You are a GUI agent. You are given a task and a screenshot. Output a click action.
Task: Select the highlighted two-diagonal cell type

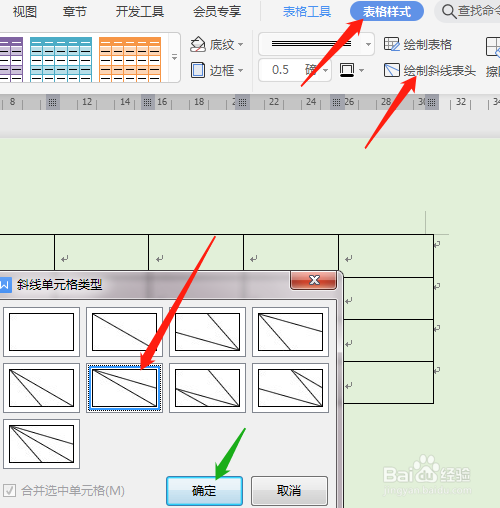click(124, 388)
